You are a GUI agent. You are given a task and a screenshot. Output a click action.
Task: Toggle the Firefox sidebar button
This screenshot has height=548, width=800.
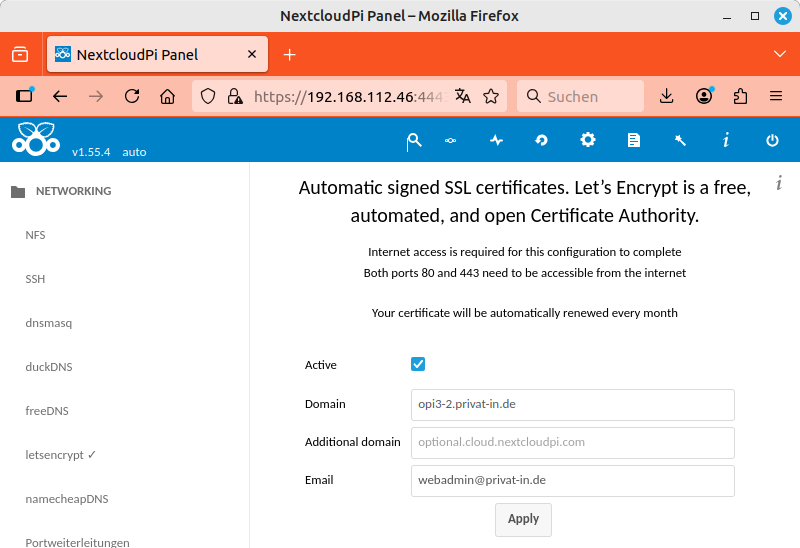[x=25, y=97]
